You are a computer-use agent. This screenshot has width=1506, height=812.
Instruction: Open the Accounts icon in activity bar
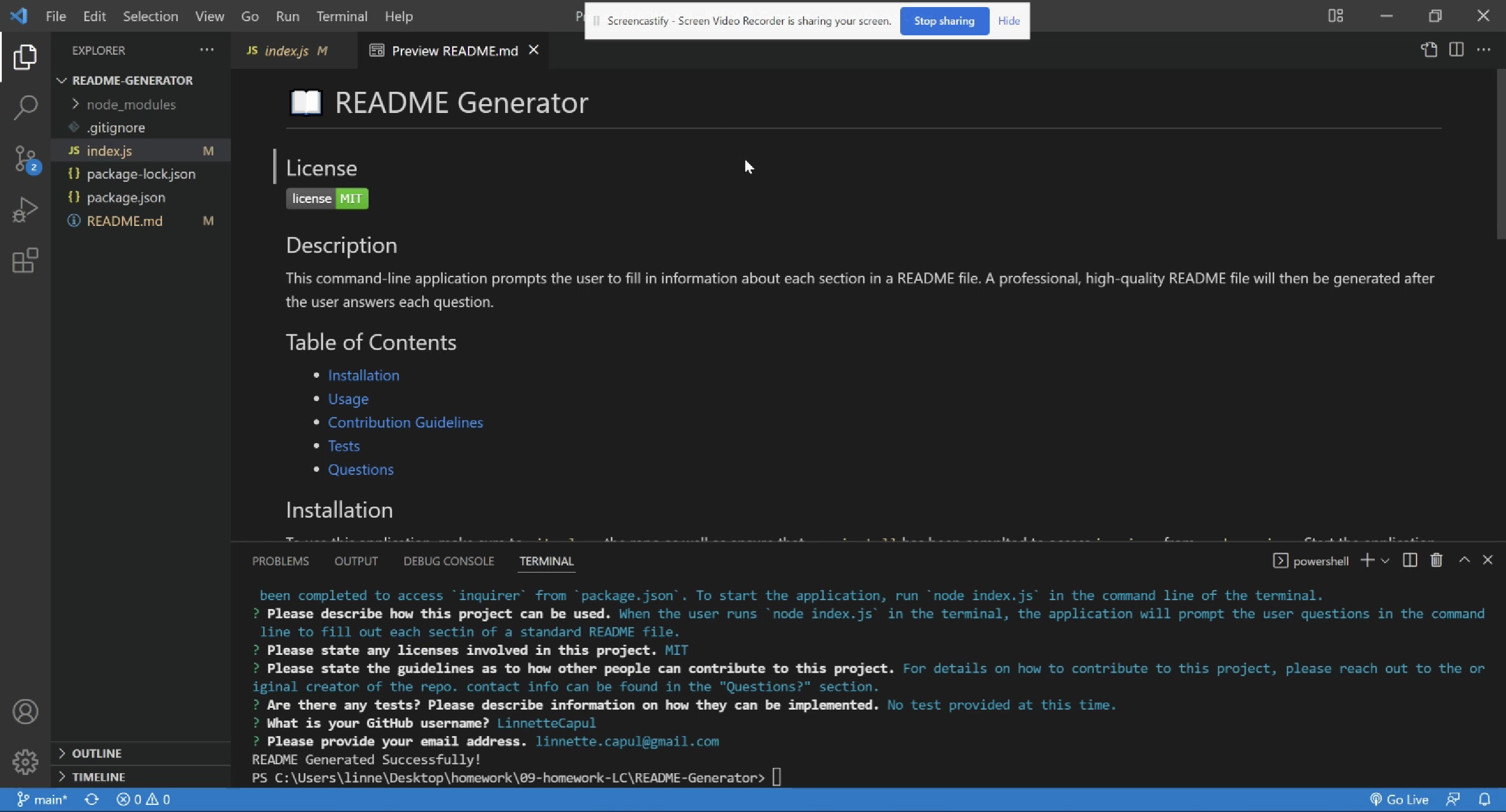(x=25, y=711)
